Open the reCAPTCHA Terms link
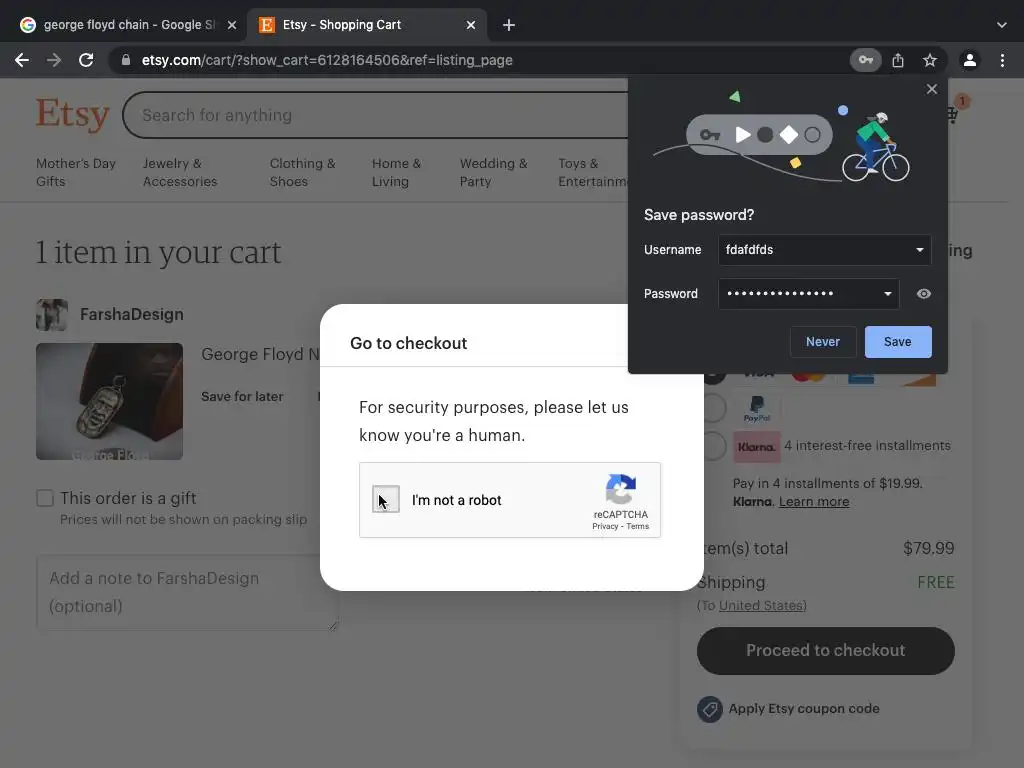This screenshot has width=1024, height=768. [x=638, y=526]
